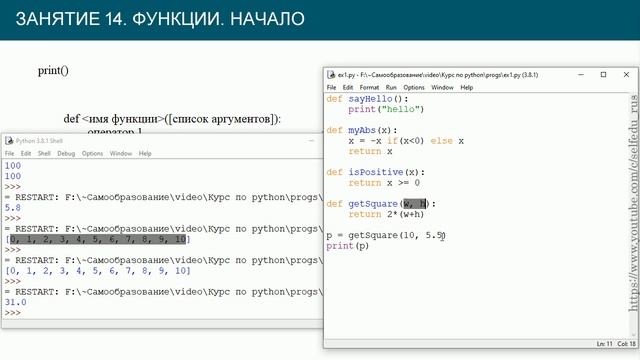Click the print("hello") line in editor

[386, 109]
